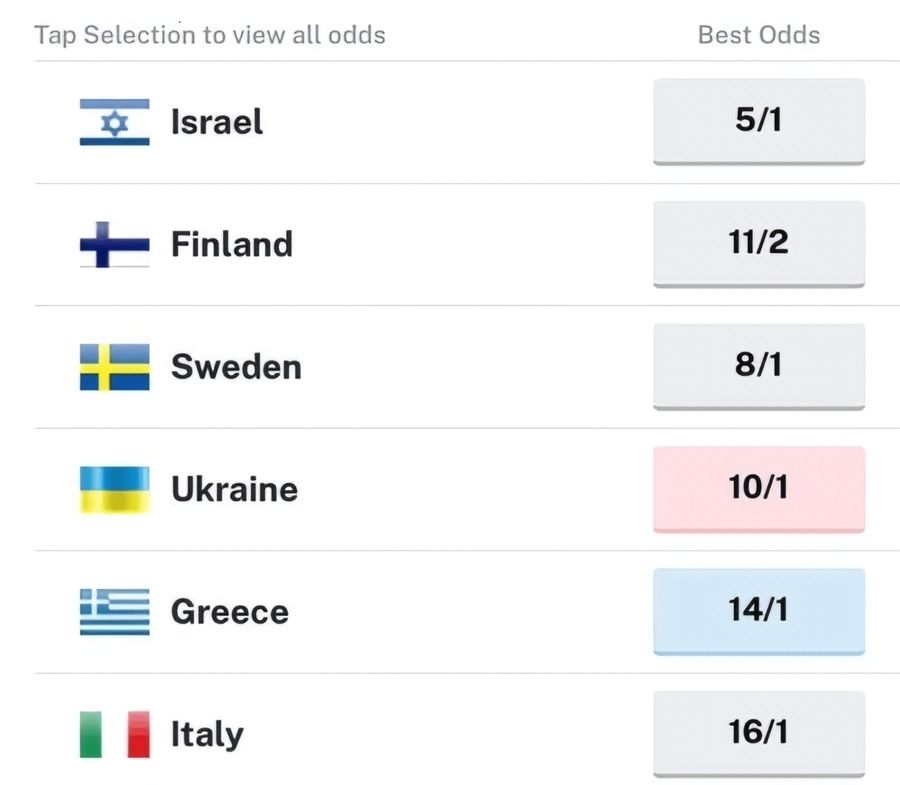This screenshot has width=900, height=785.
Task: Click the Best Odds column header
Action: 758,35
